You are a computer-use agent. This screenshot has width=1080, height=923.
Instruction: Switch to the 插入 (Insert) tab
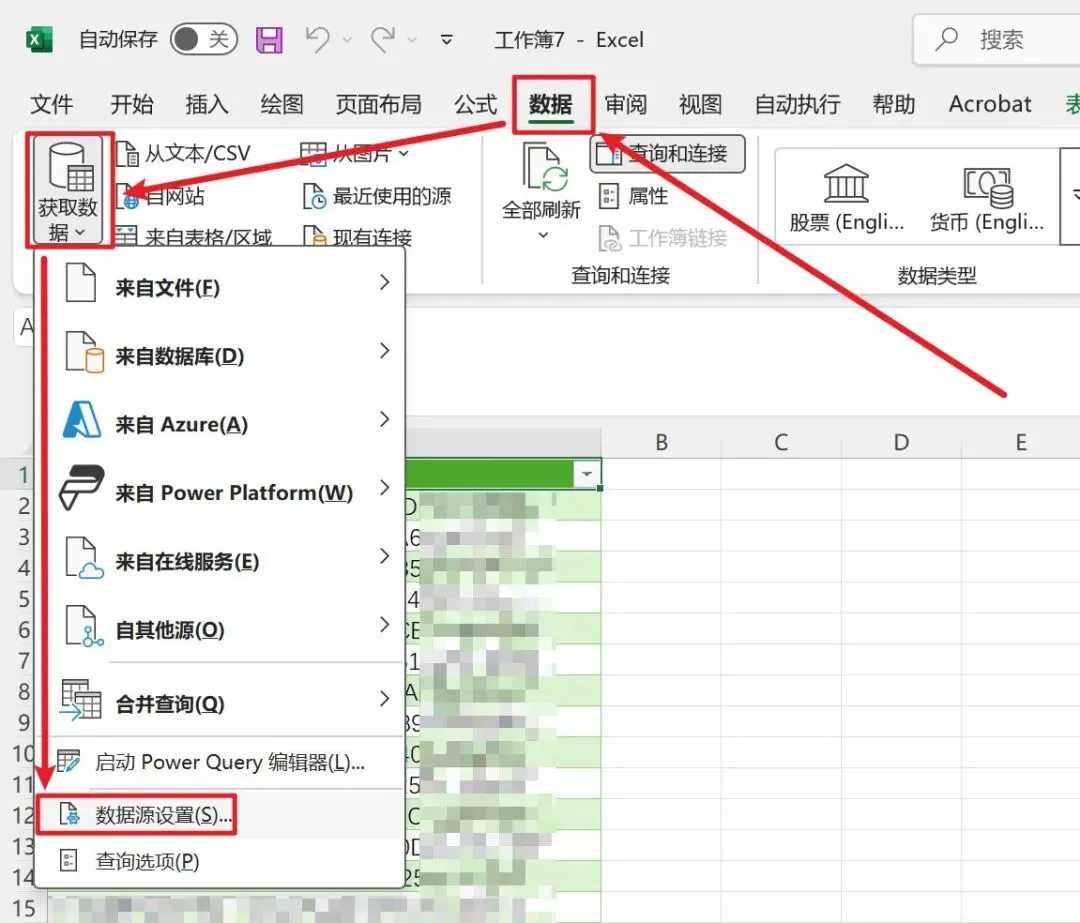207,105
